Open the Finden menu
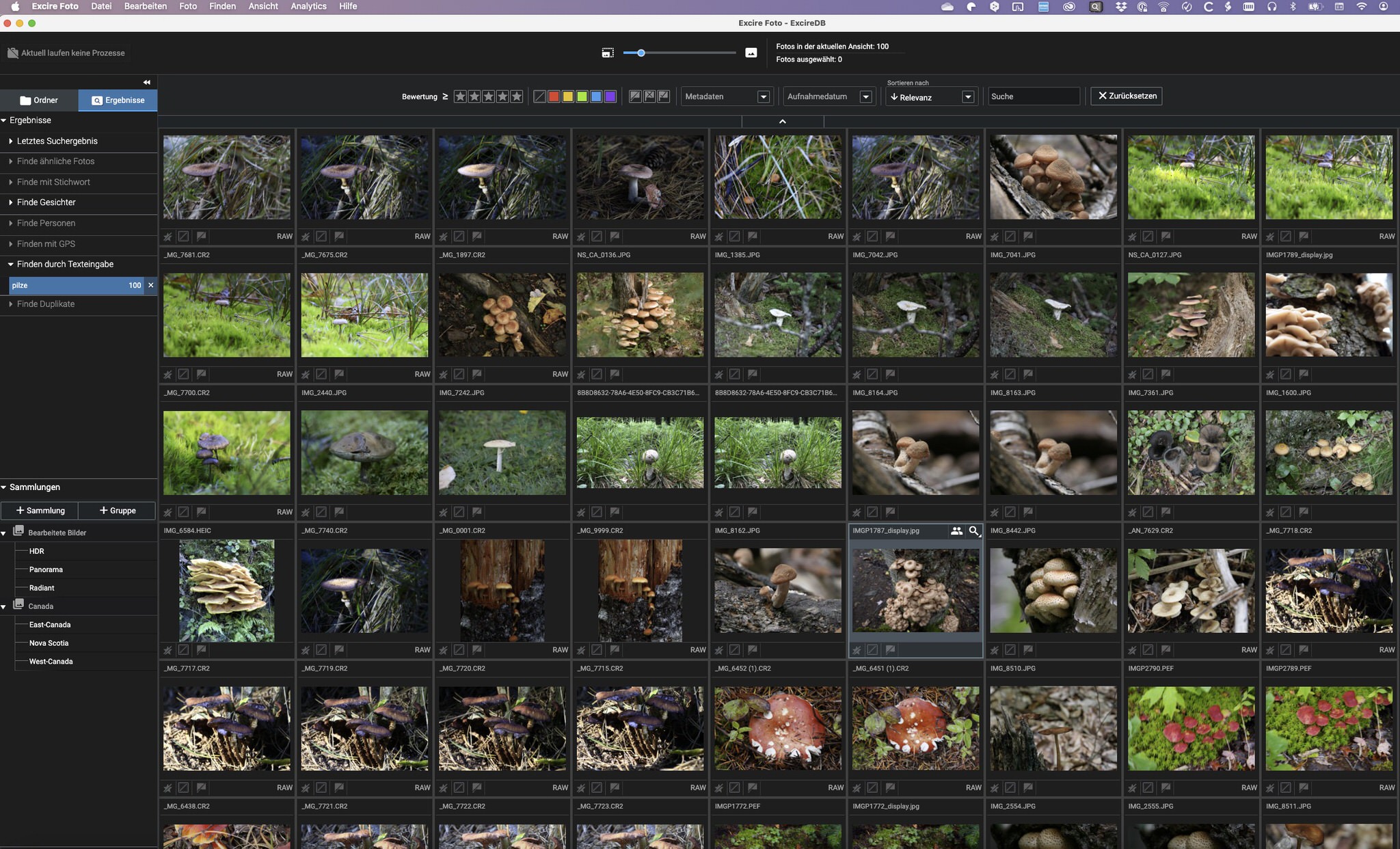 [x=222, y=6]
